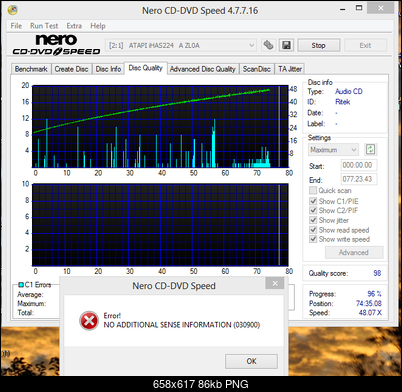Switch to the Benchmark tab
The image size is (402, 392).
coord(31,69)
